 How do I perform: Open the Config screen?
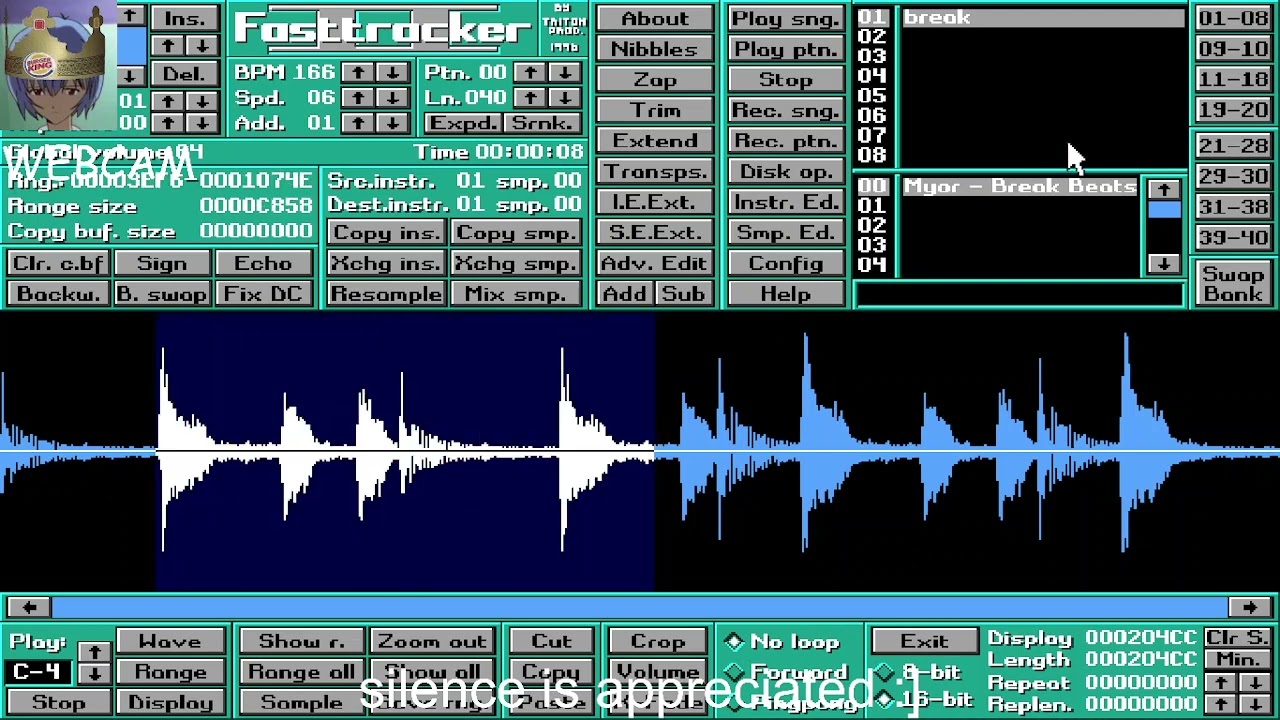click(785, 263)
